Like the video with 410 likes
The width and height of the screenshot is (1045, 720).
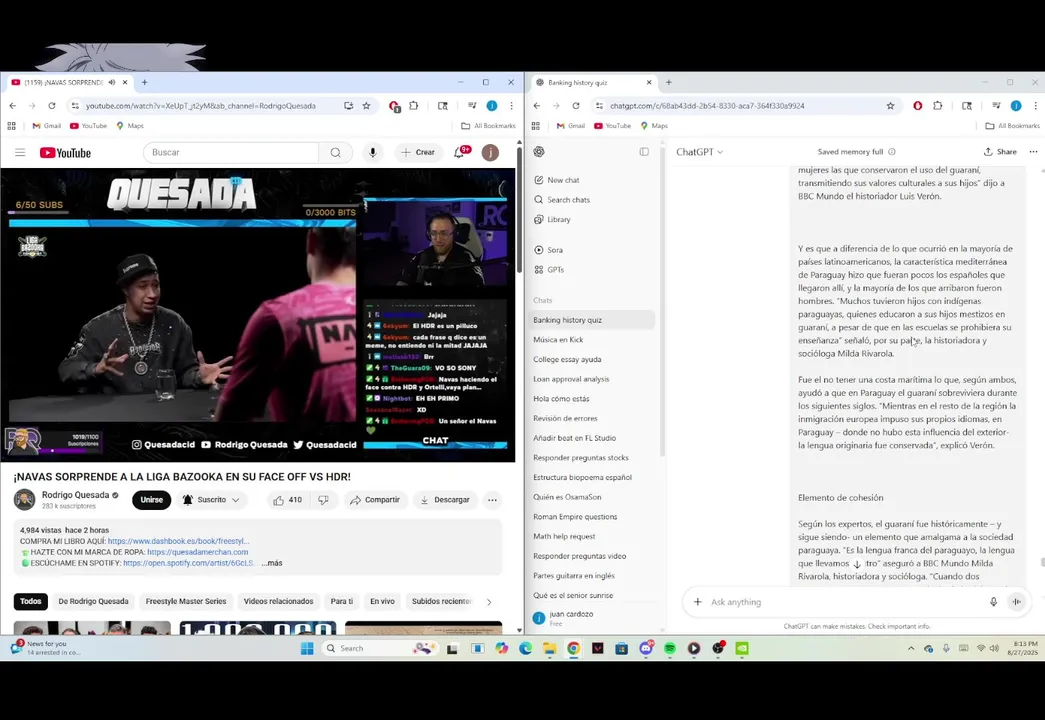tap(288, 500)
